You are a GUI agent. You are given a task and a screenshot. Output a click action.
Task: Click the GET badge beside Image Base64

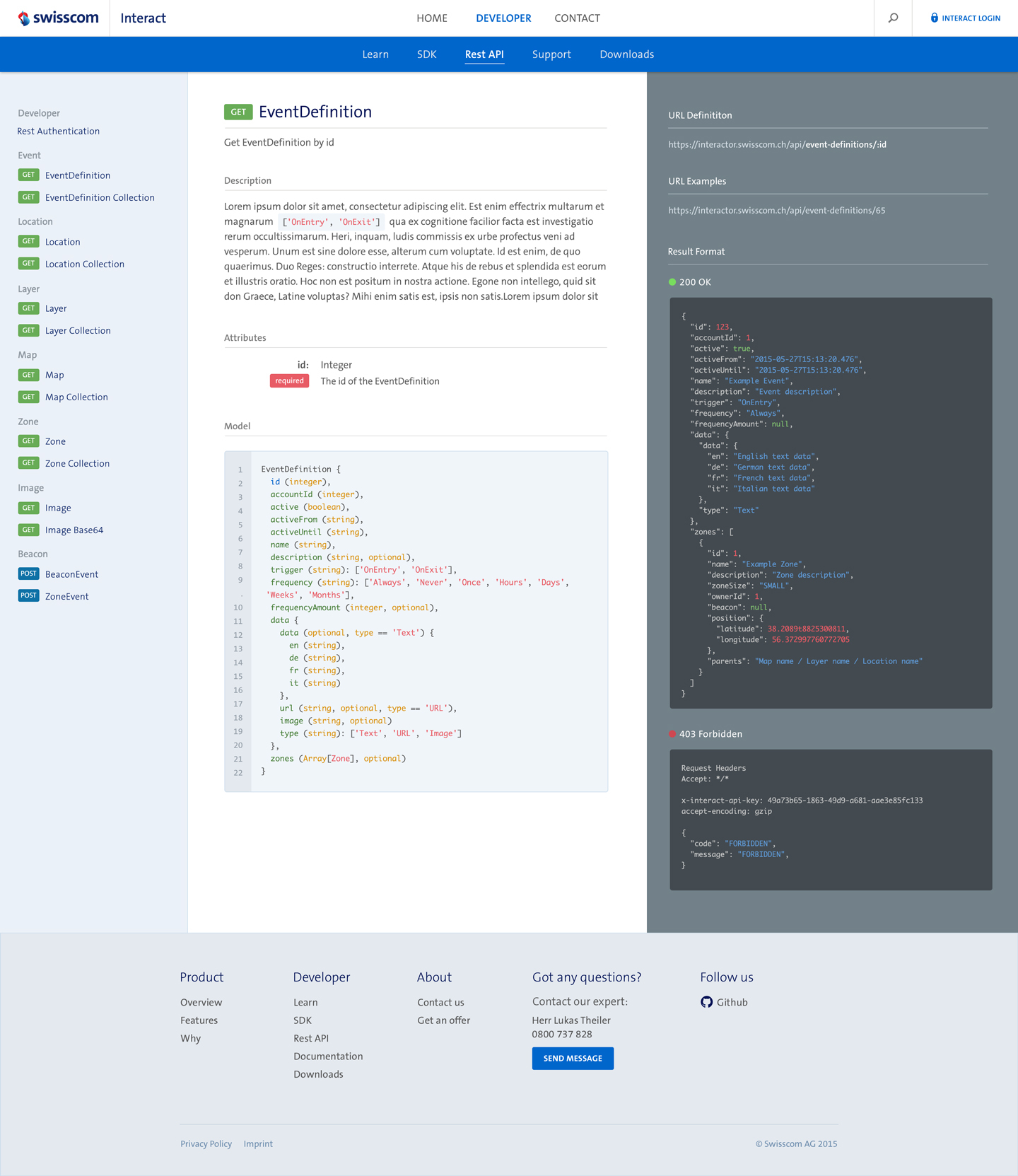[28, 530]
